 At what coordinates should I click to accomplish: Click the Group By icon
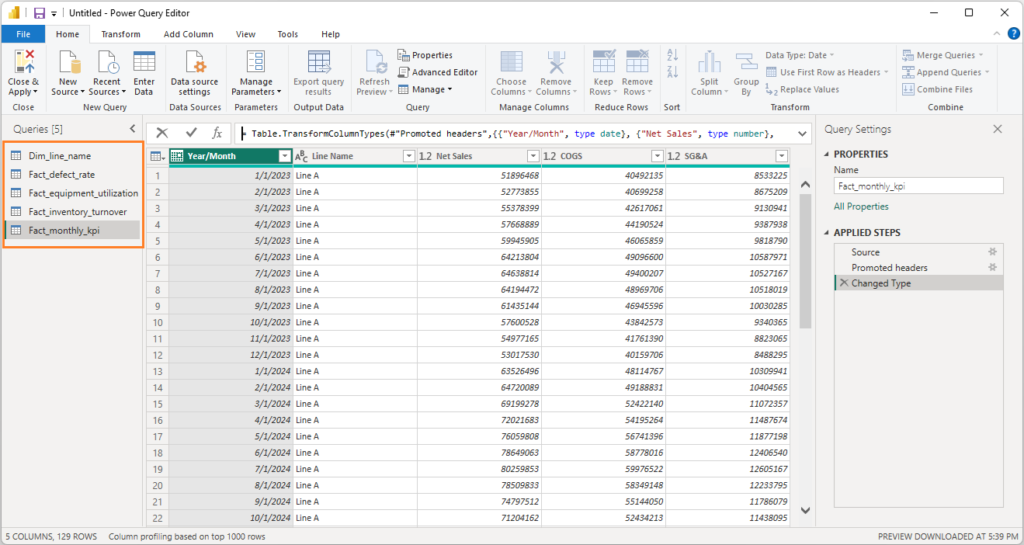(746, 63)
